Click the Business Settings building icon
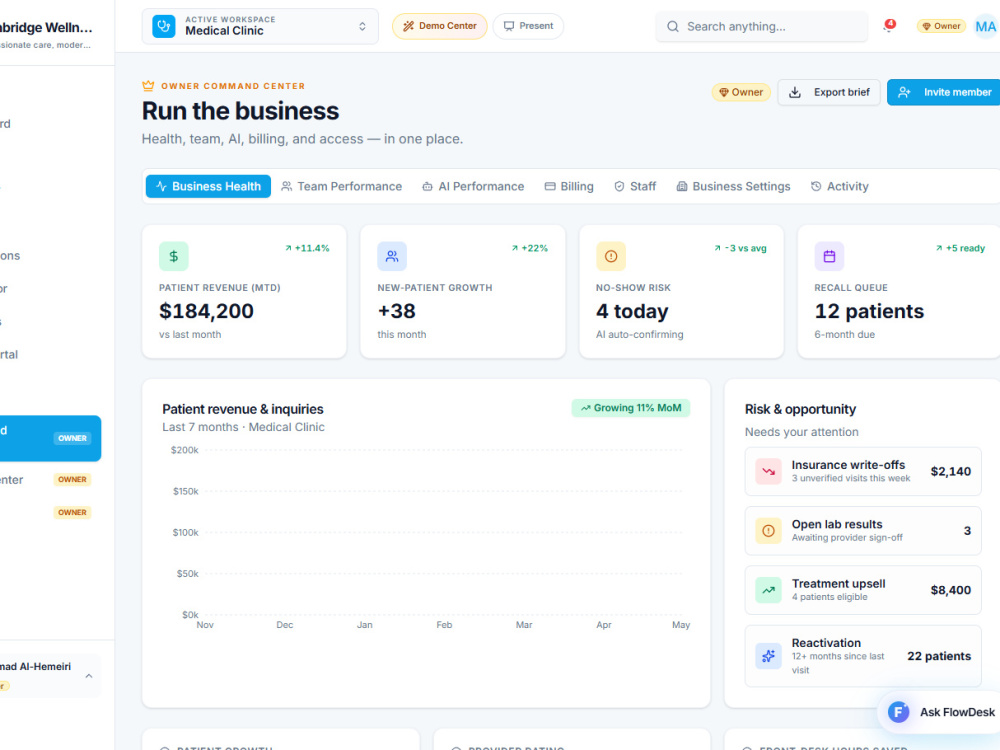 click(682, 186)
